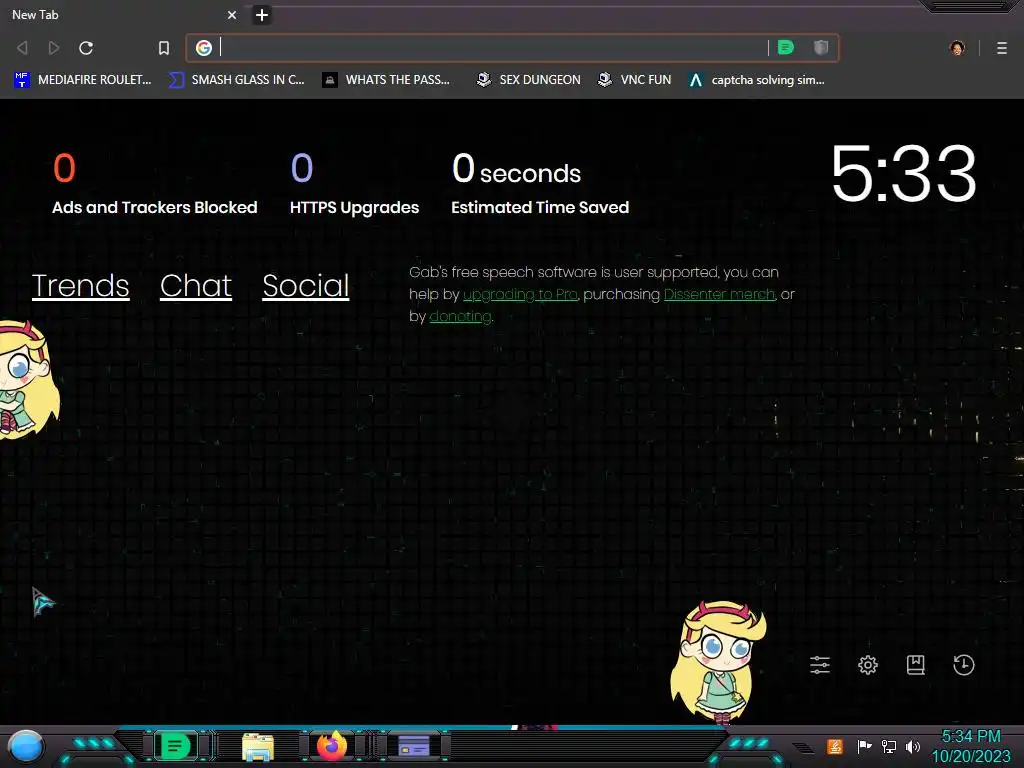Go back with the back arrow
The image size is (1024, 768).
(22, 48)
